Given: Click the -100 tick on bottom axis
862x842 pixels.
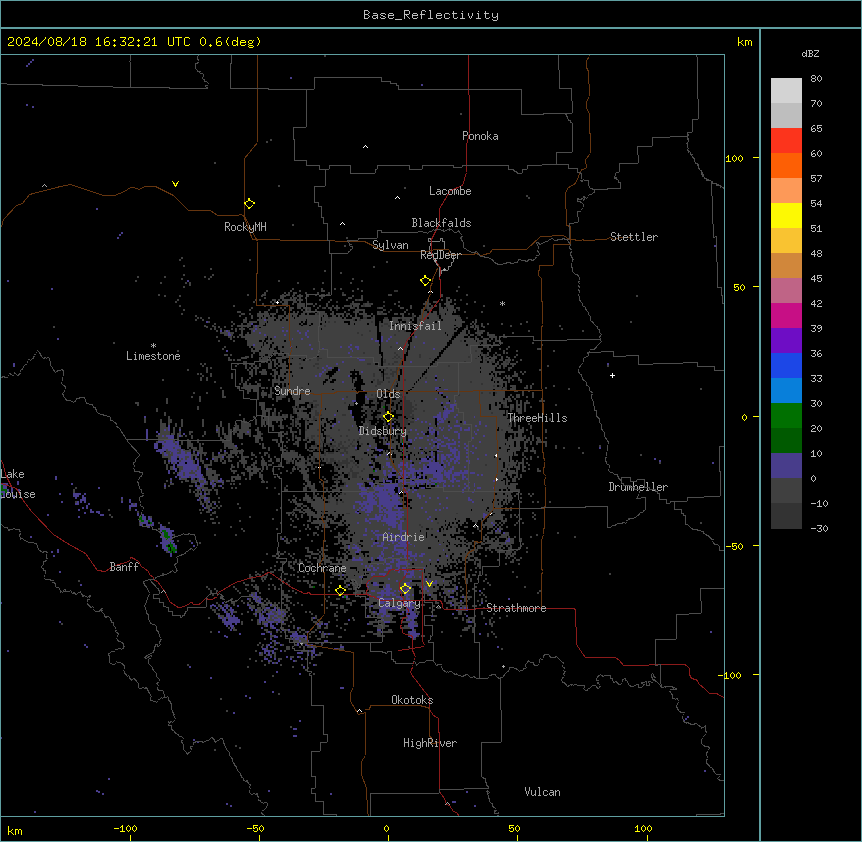Looking at the screenshot, I should click(125, 829).
